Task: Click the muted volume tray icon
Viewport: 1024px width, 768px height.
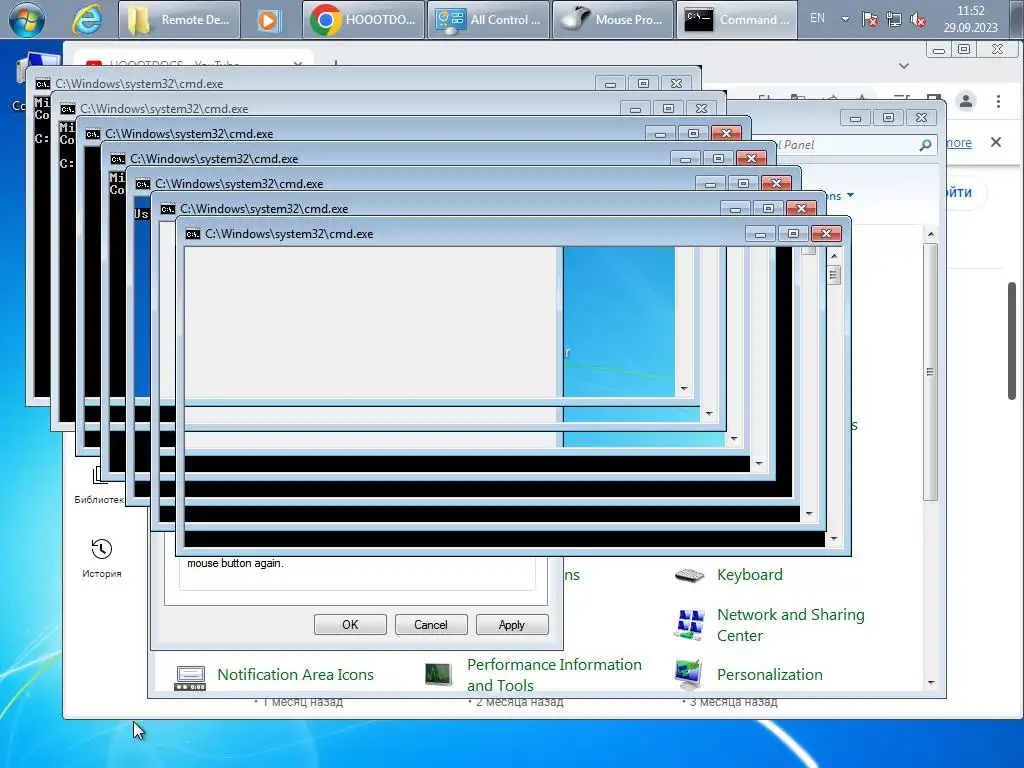Action: tap(918, 20)
